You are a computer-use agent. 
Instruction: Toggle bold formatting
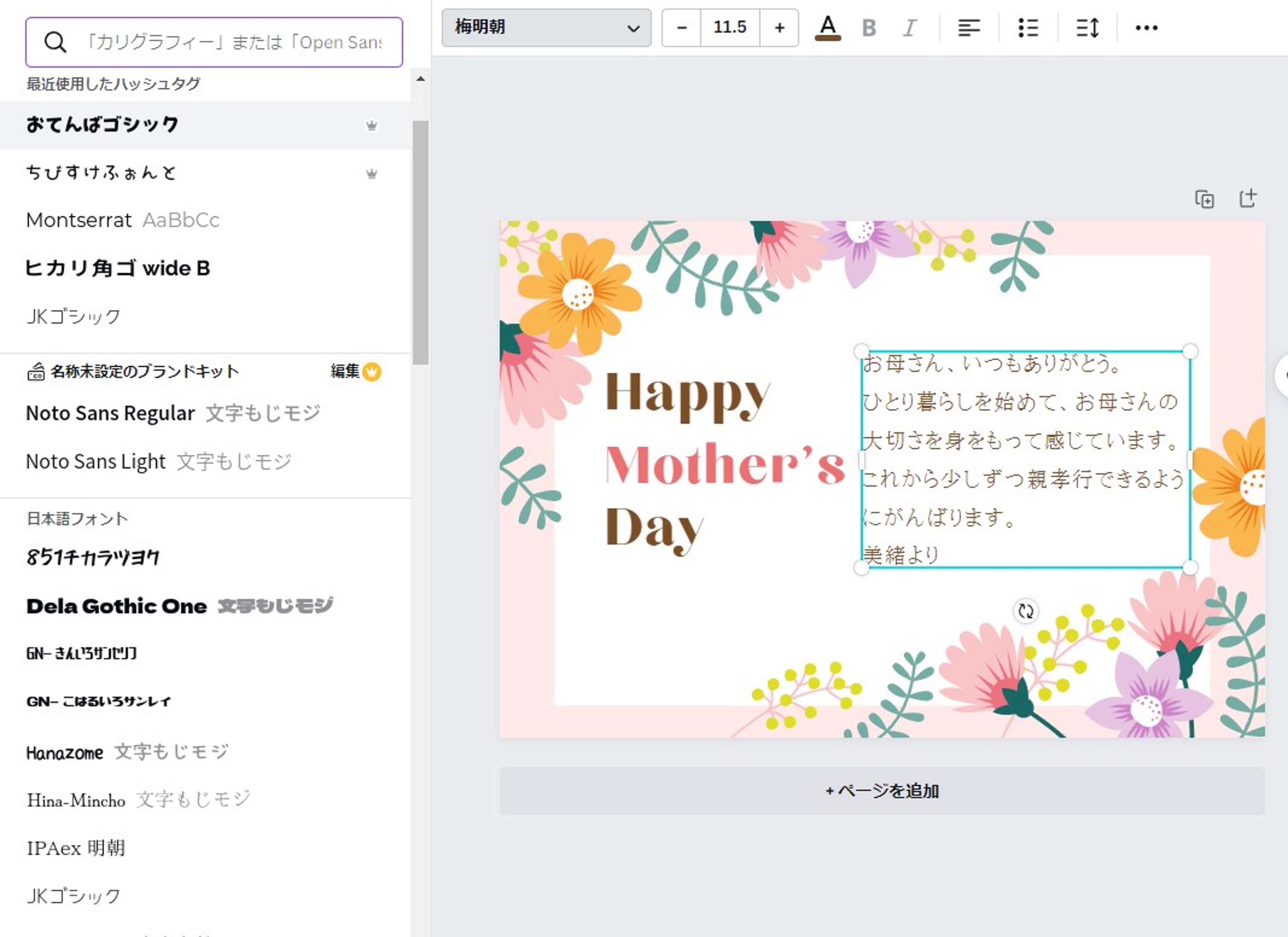pos(869,28)
